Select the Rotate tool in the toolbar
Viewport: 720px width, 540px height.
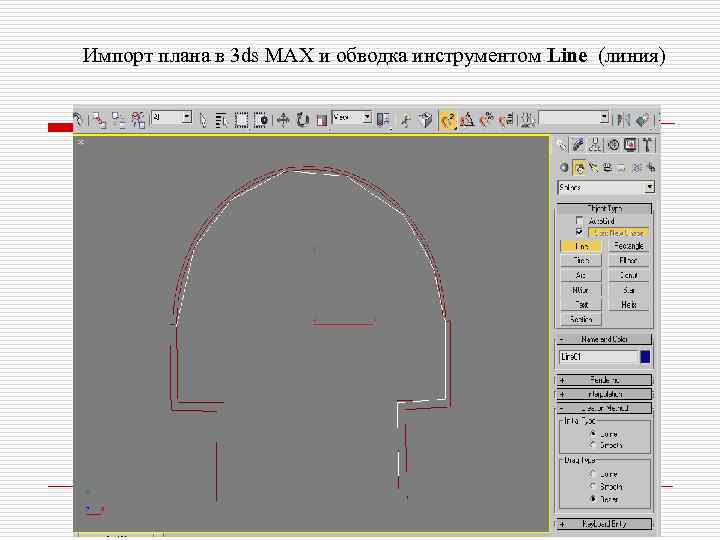tap(303, 120)
